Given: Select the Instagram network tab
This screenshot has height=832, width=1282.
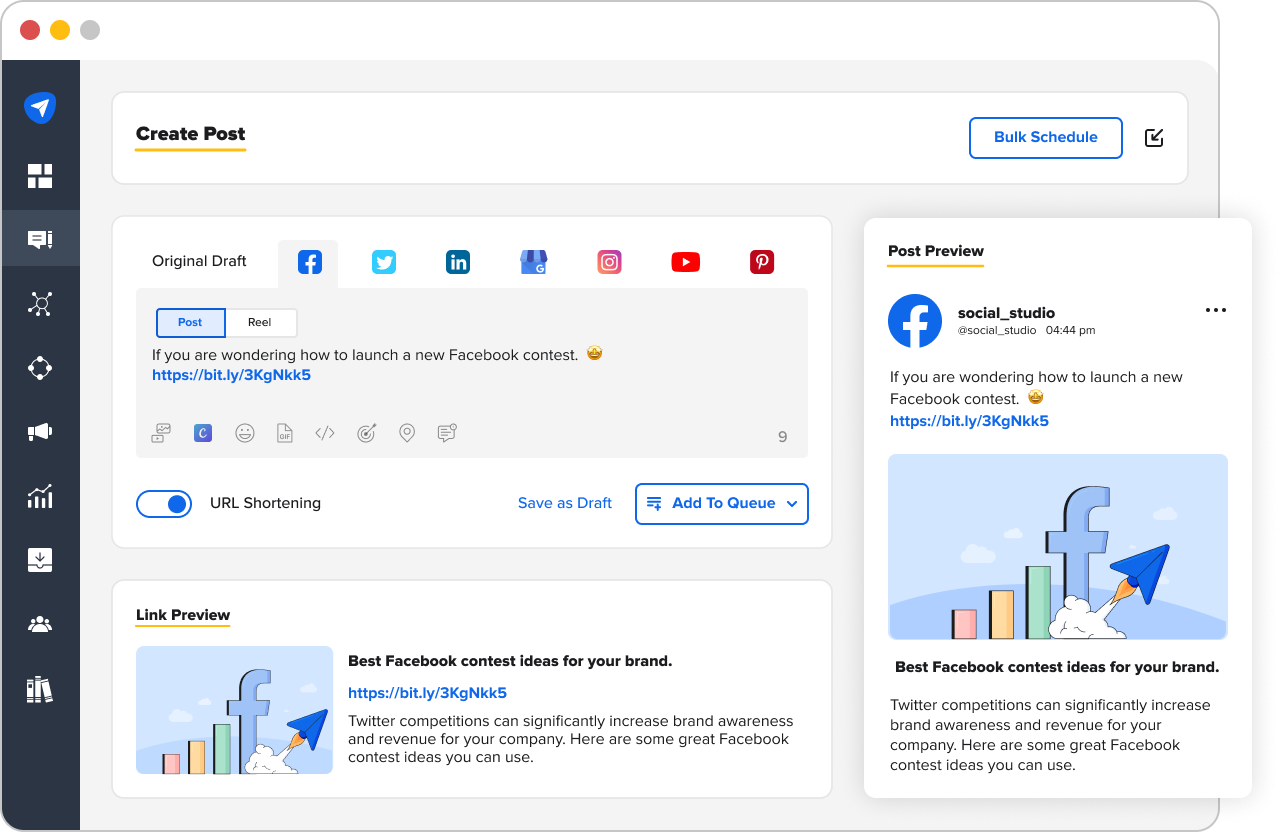Looking at the screenshot, I should (609, 261).
